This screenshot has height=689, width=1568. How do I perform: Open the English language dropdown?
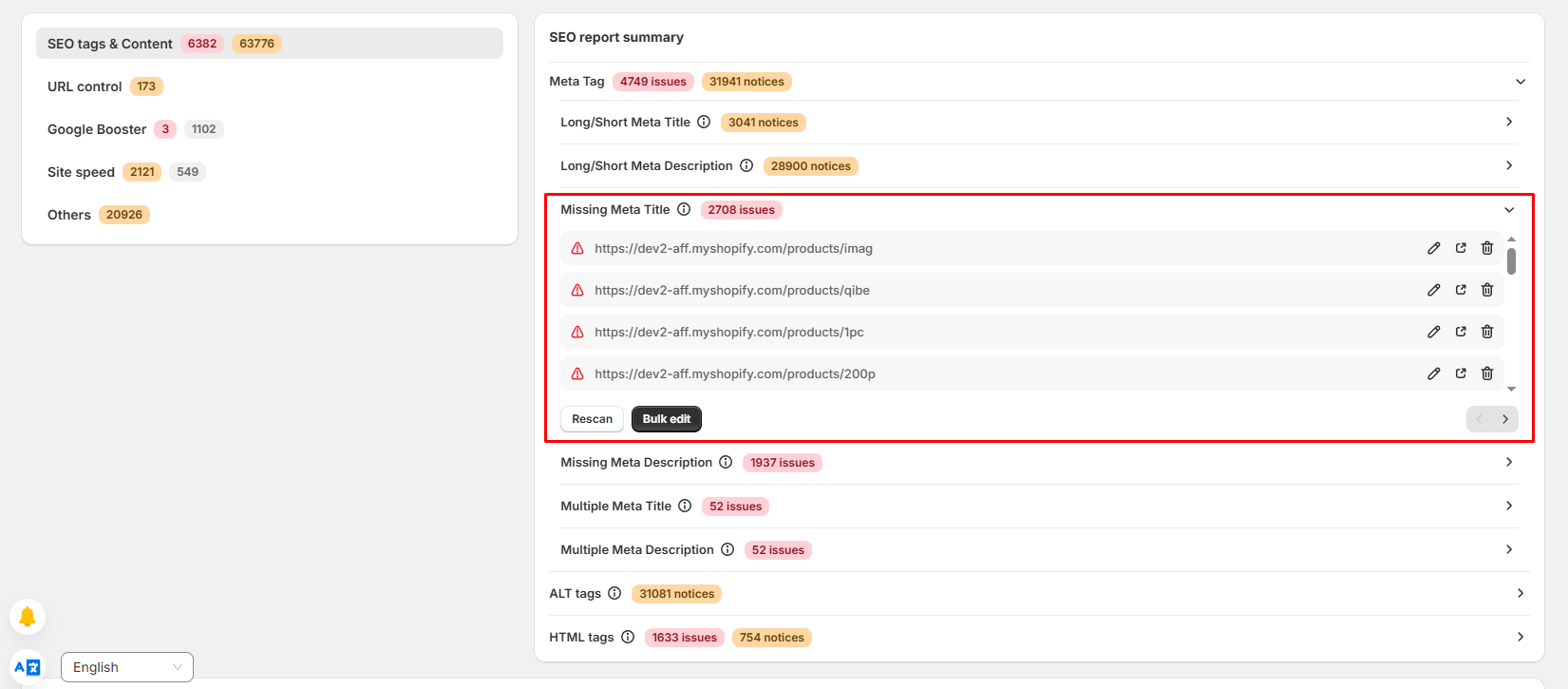[127, 667]
